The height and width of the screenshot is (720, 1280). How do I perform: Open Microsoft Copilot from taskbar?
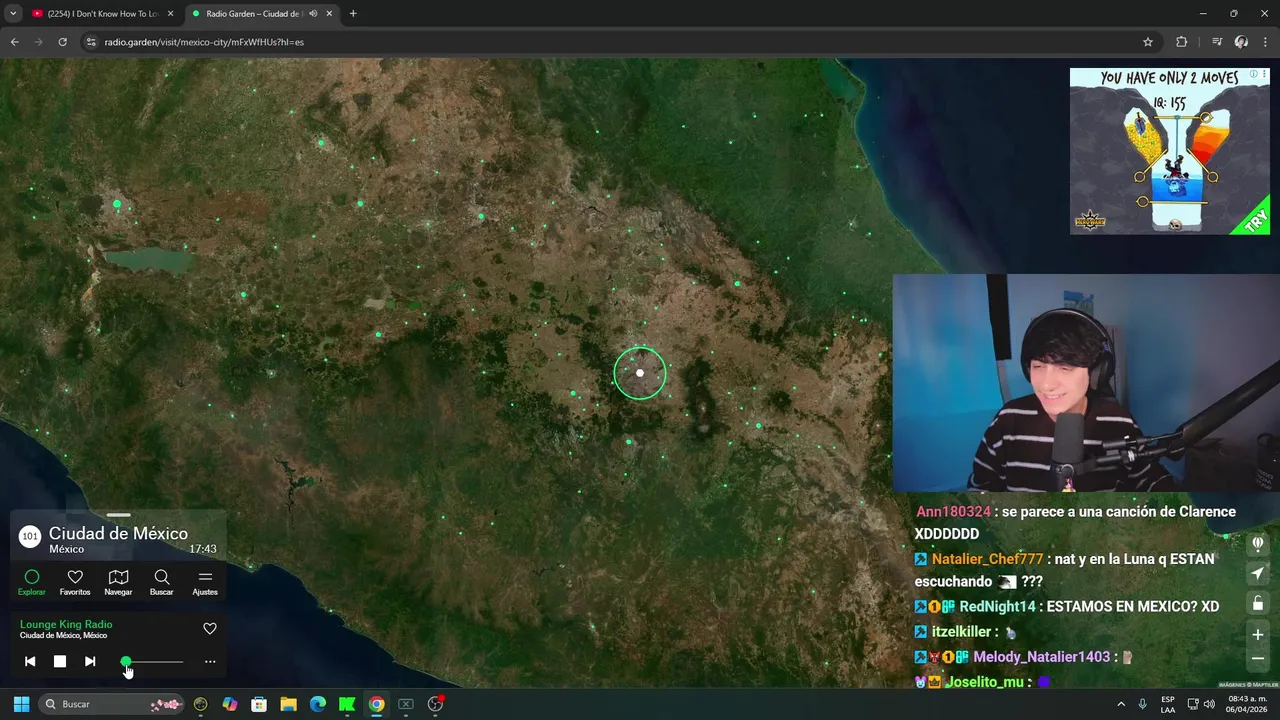click(x=230, y=704)
